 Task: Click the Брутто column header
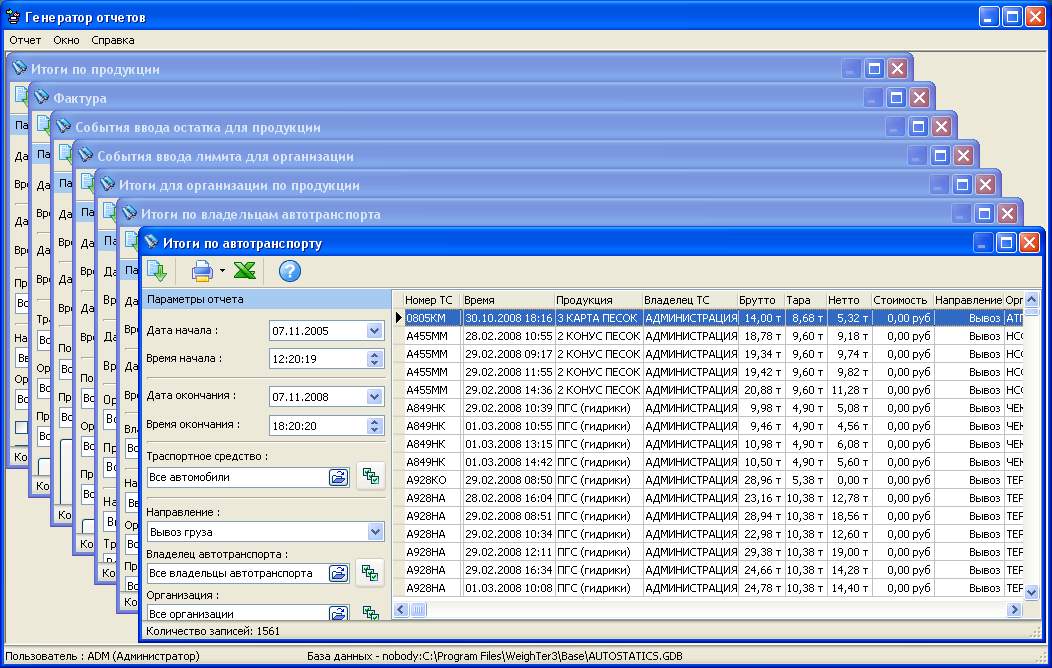[758, 300]
